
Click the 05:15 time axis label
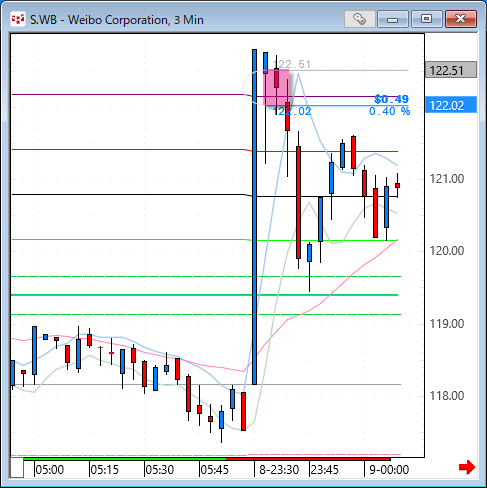tap(105, 470)
